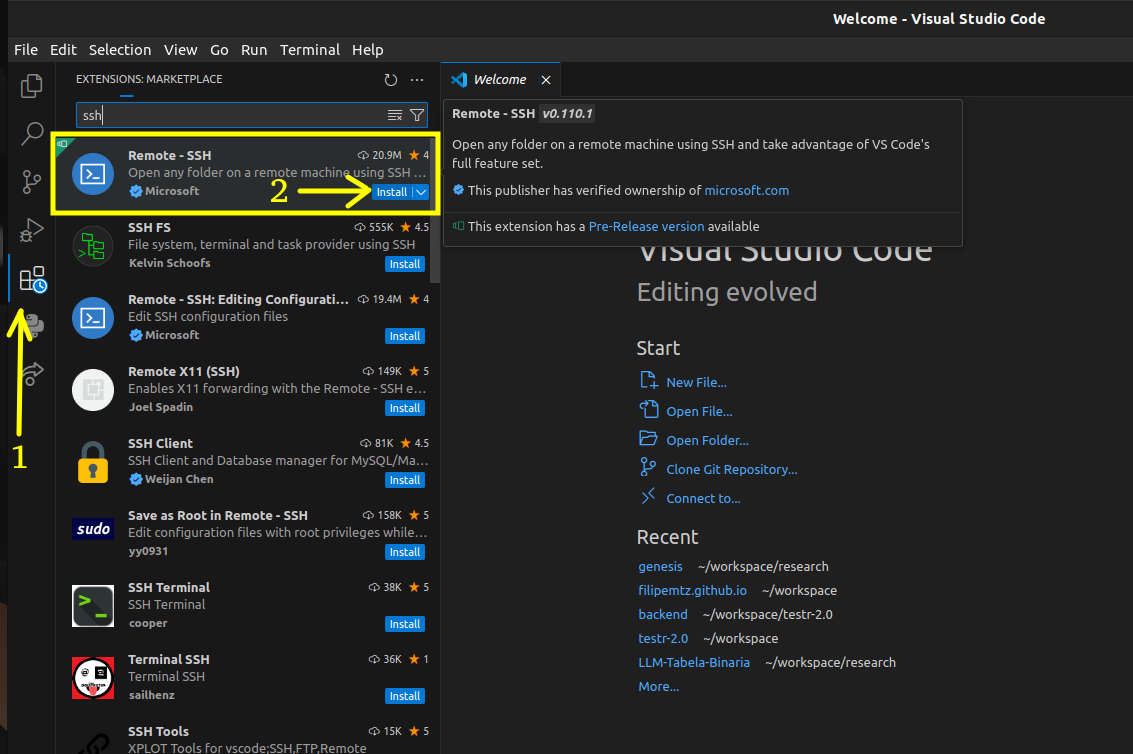The height and width of the screenshot is (754, 1133).
Task: Open the Pre-Release version link
Action: 646,226
